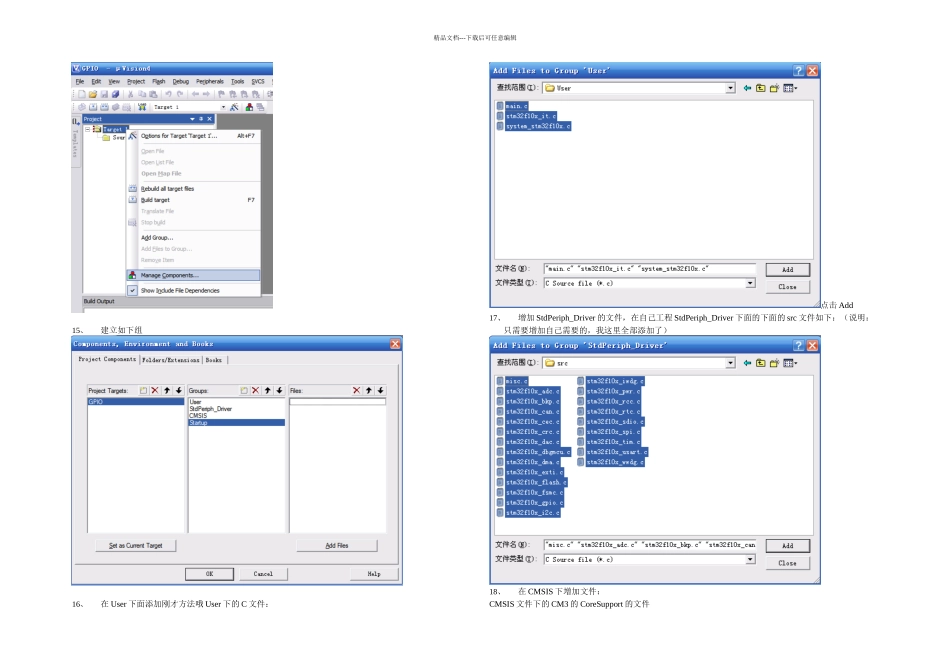
Task: Open View Menu icon in 'User' dialog
Action: tap(790, 88)
